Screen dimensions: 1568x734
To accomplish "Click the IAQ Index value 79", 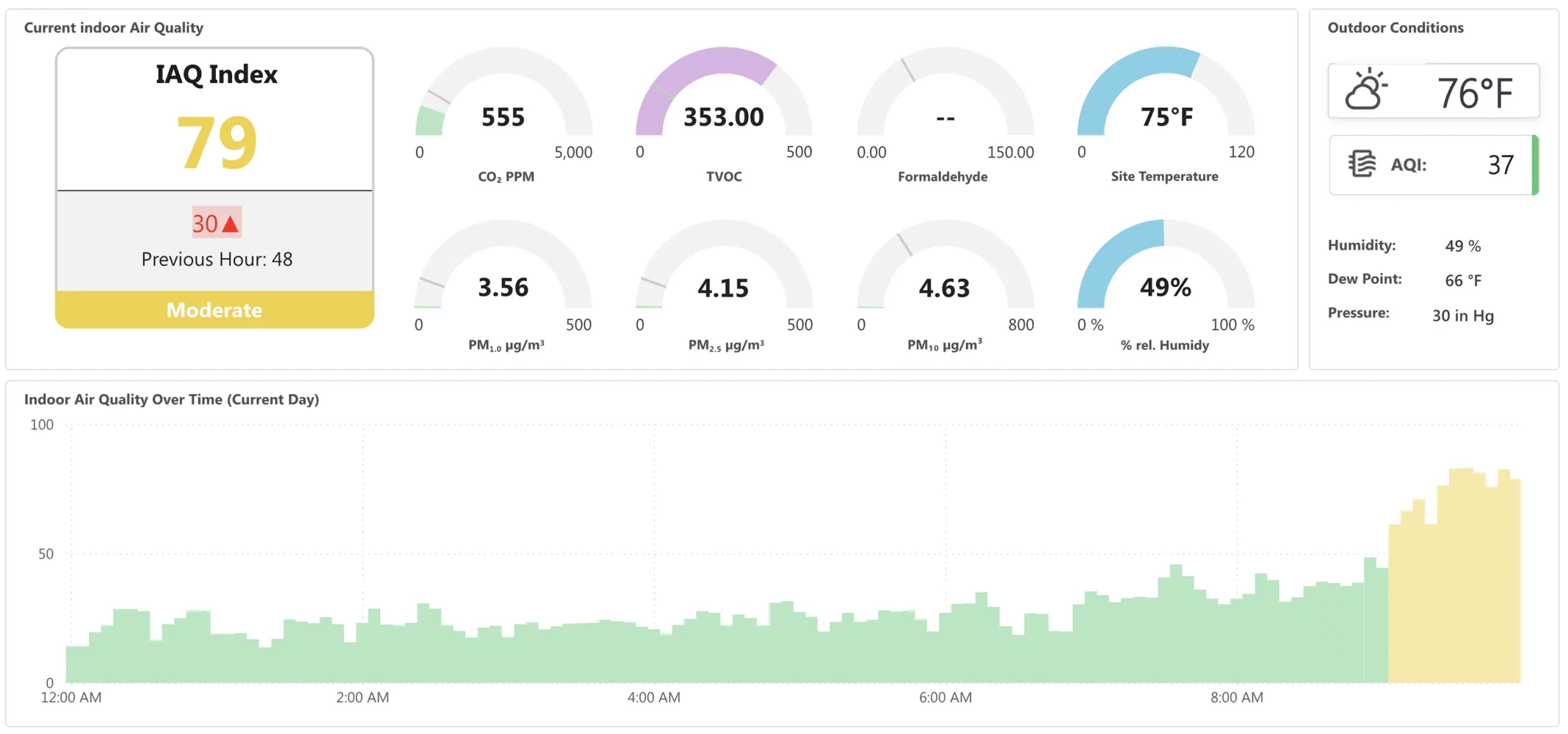I will 217,143.
